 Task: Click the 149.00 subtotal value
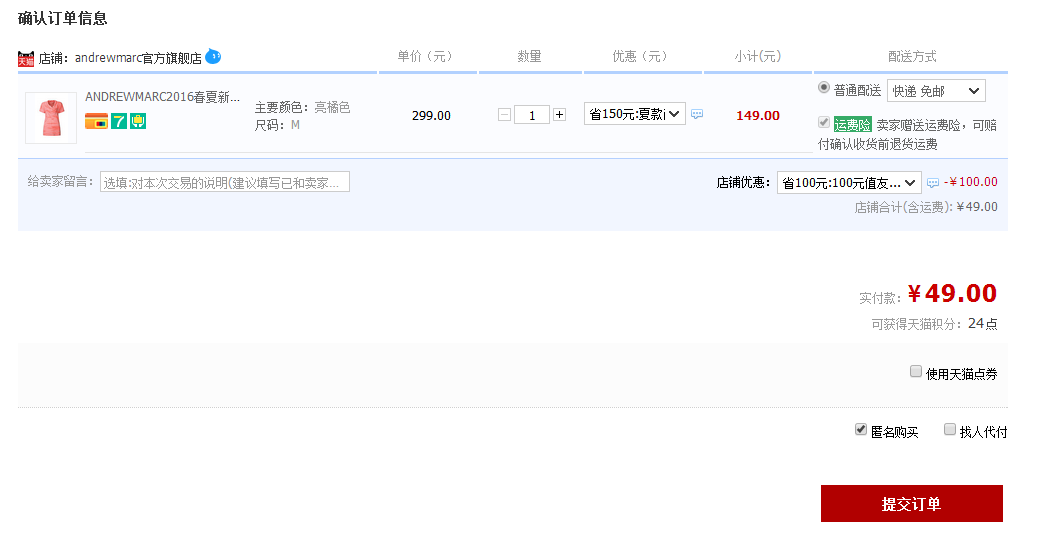click(x=758, y=115)
